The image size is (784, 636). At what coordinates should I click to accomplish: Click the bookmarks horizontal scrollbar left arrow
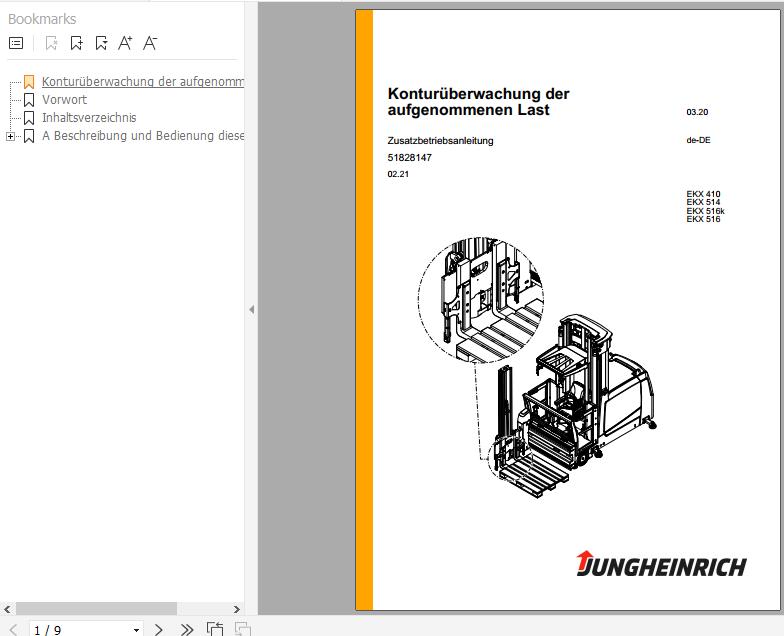[7, 609]
